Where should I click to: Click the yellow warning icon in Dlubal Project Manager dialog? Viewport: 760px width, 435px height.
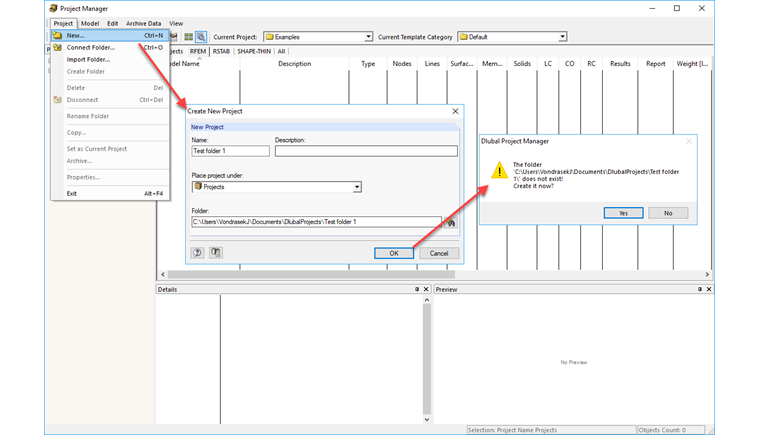click(x=499, y=171)
